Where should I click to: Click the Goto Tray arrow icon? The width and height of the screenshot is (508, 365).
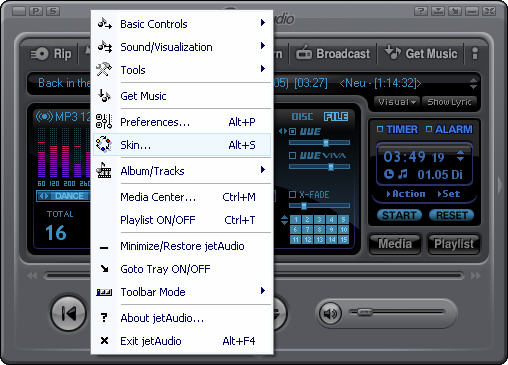click(x=104, y=268)
